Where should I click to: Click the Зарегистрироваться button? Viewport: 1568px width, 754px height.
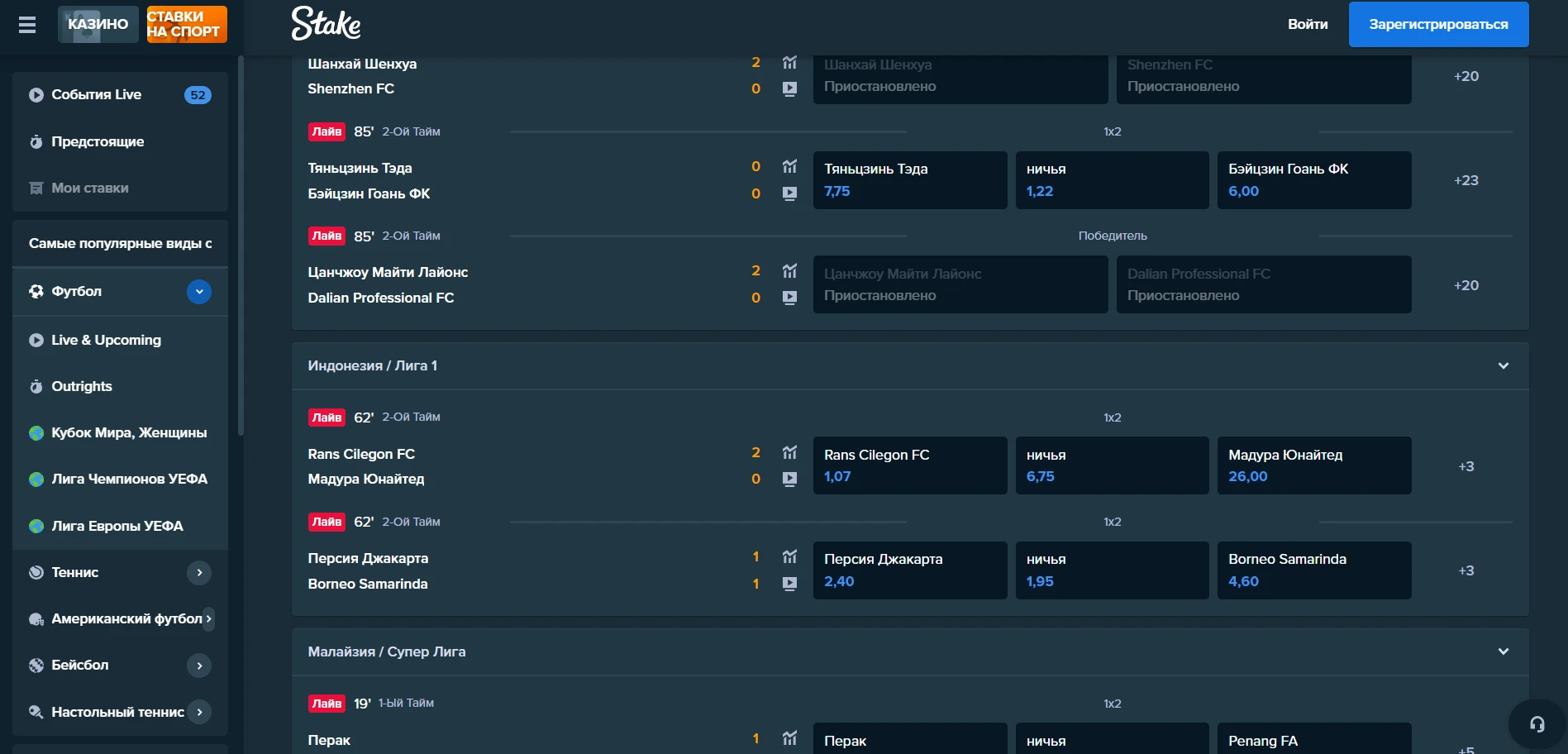point(1438,24)
